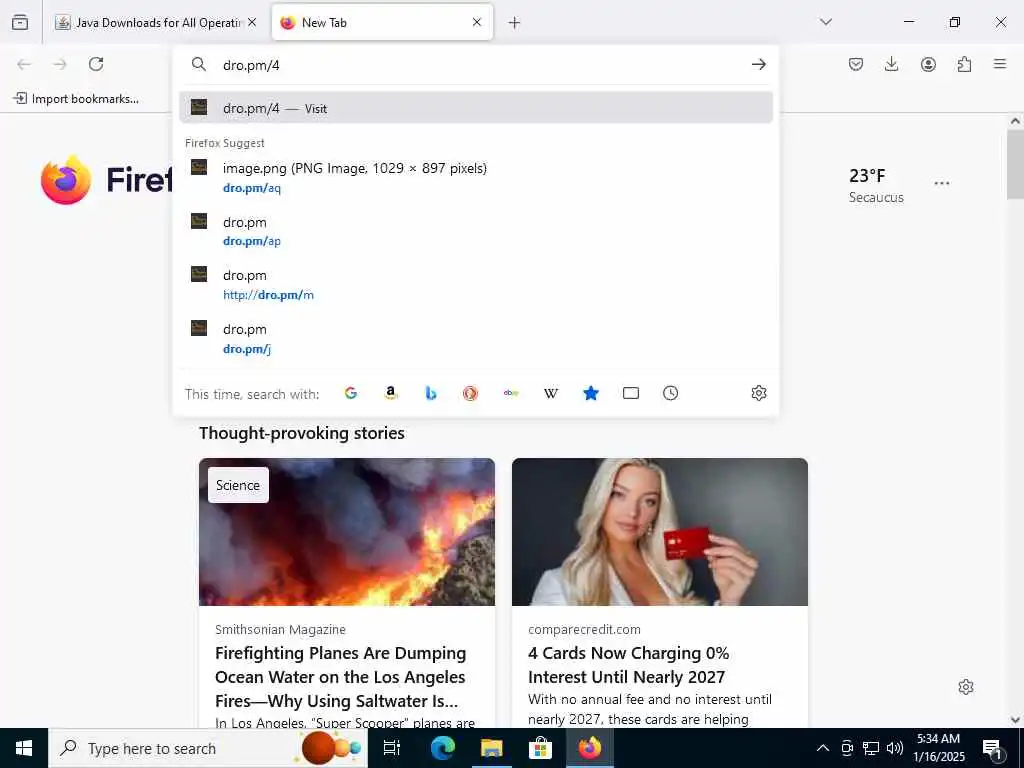This screenshot has width=1024, height=768.
Task: Go back one page
Action: (24, 64)
